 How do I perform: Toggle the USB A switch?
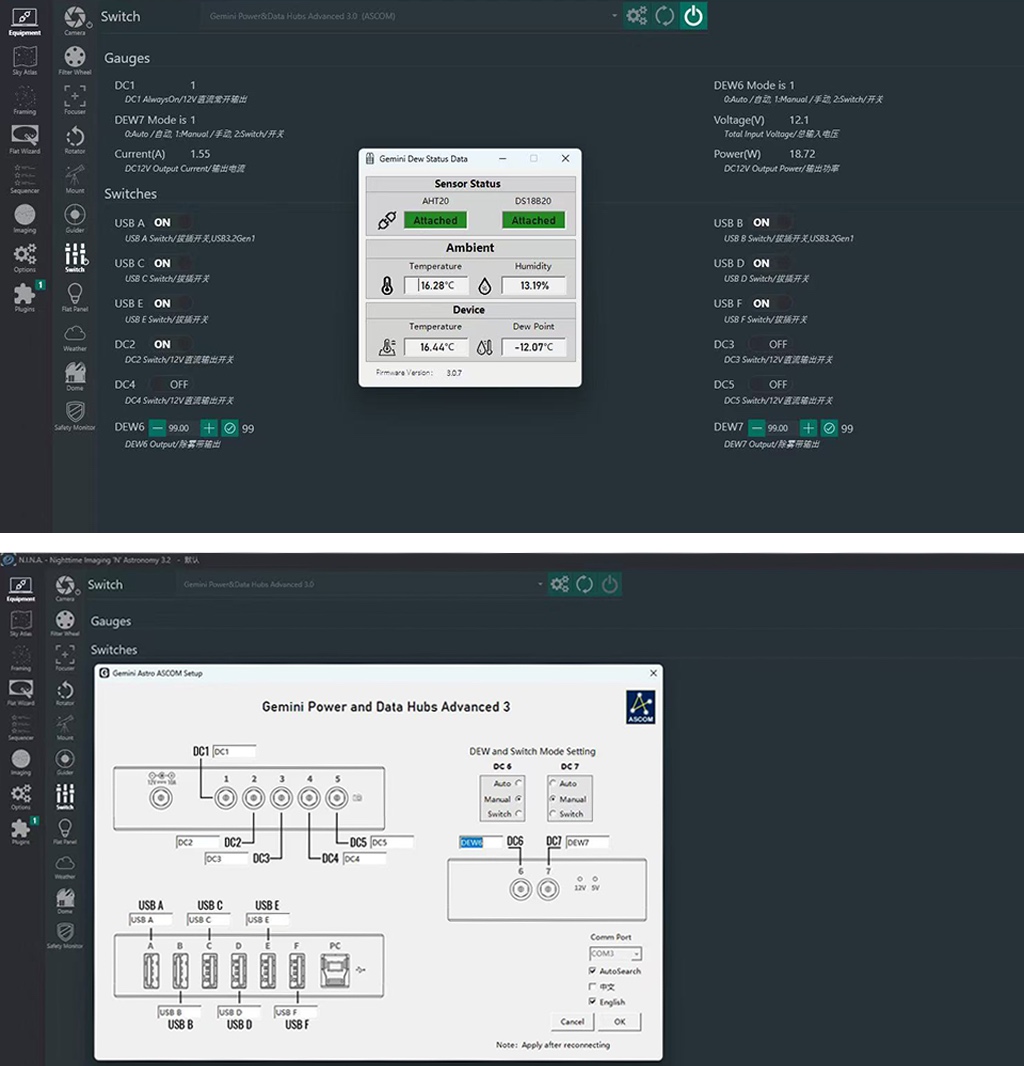click(x=173, y=222)
